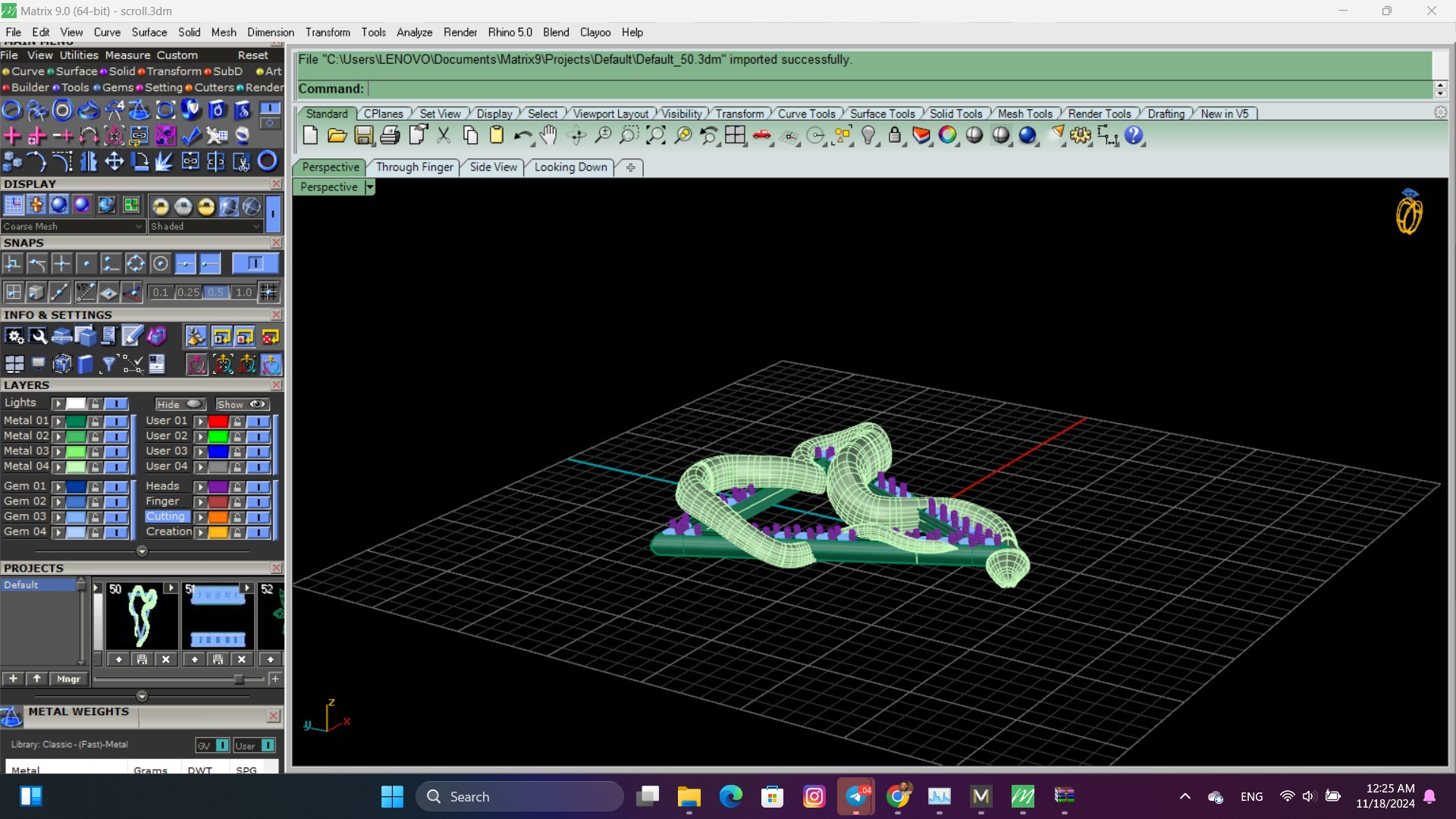Viewport: 1456px width, 819px height.
Task: Select the four-arrow Move tool icon
Action: pos(115,162)
